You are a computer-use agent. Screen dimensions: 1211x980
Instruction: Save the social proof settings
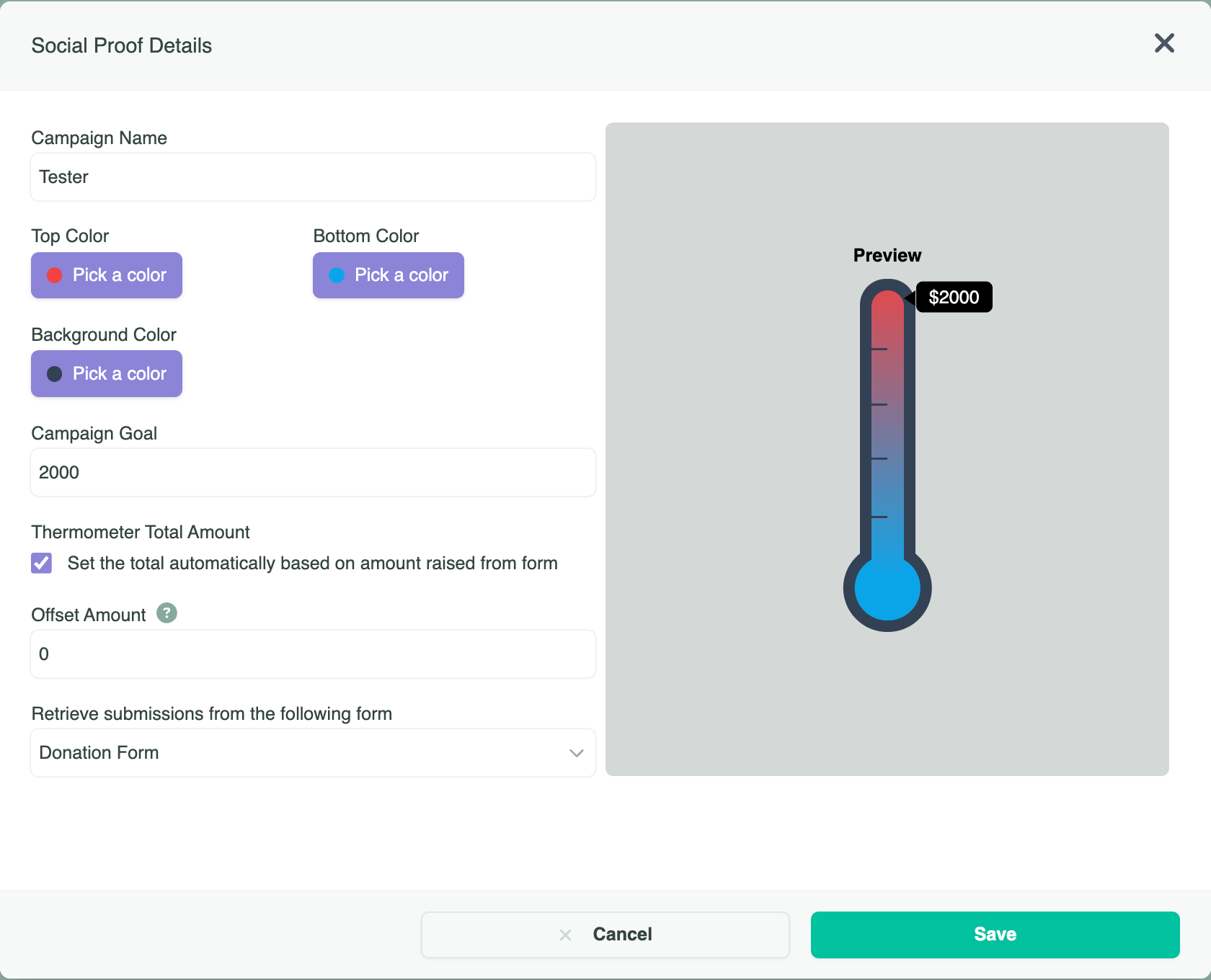(x=995, y=935)
